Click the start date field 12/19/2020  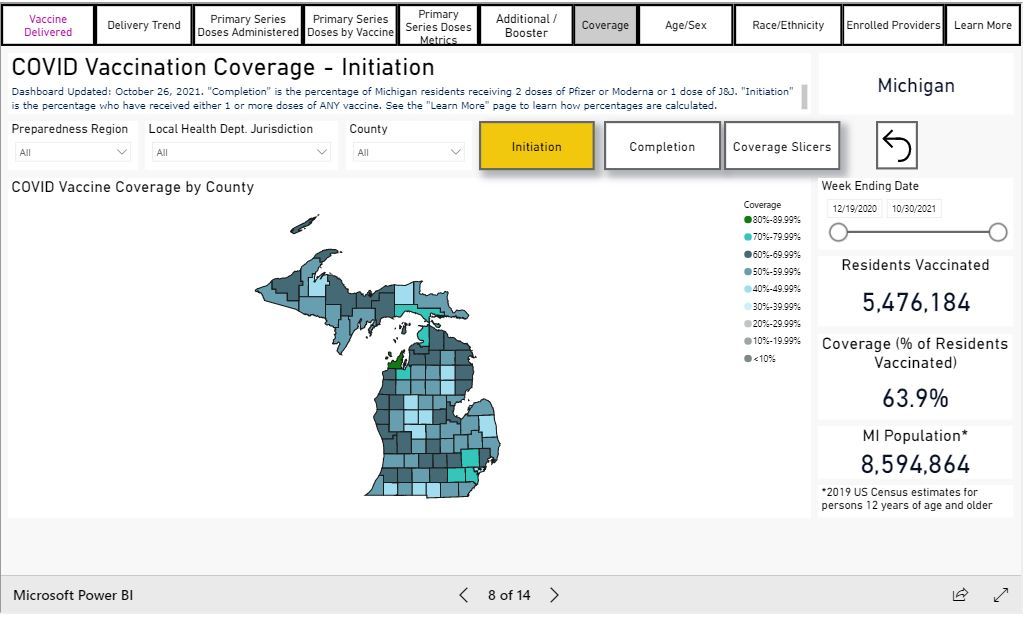(854, 209)
